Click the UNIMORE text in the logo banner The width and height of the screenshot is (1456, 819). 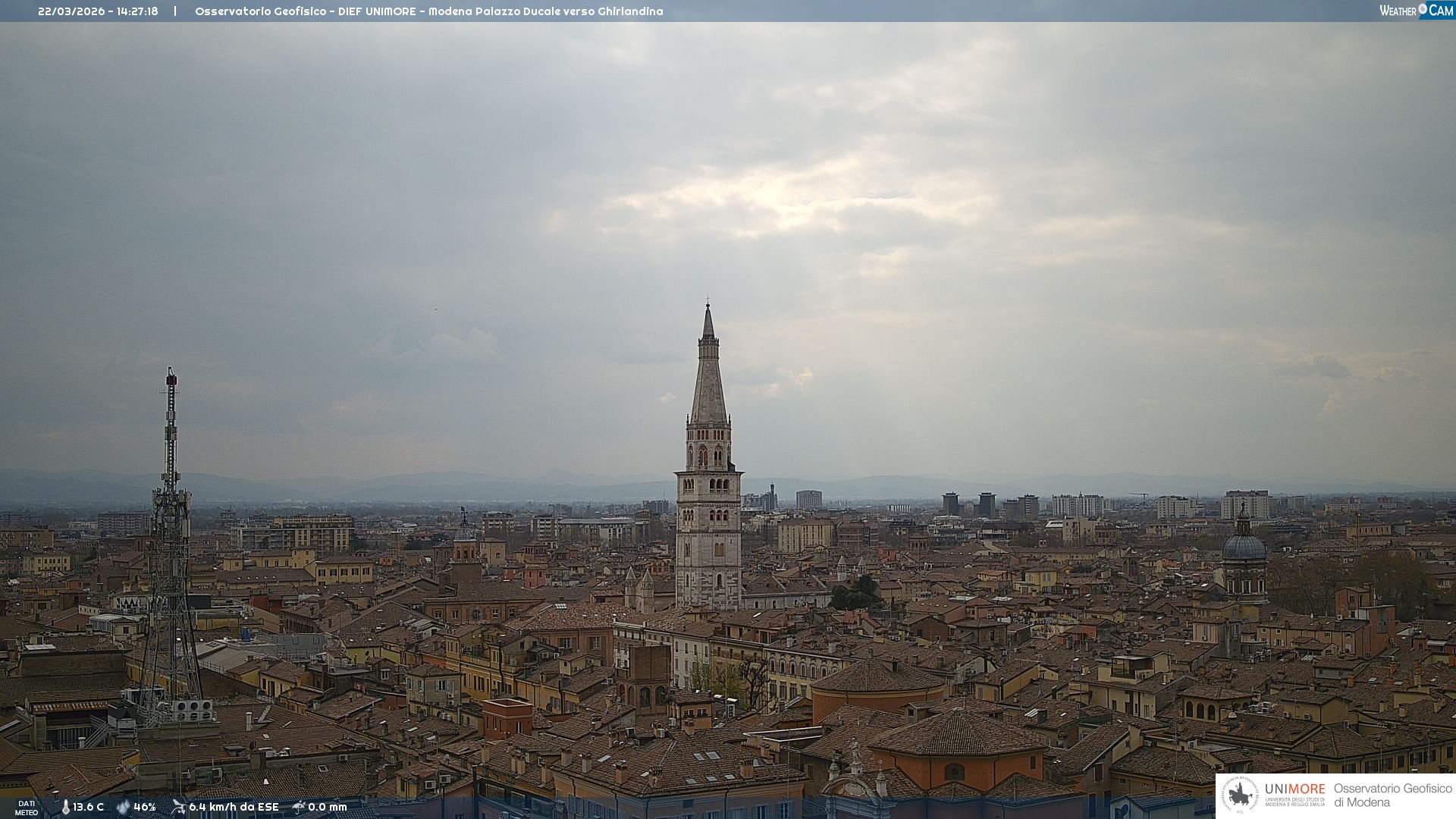coord(1294,789)
